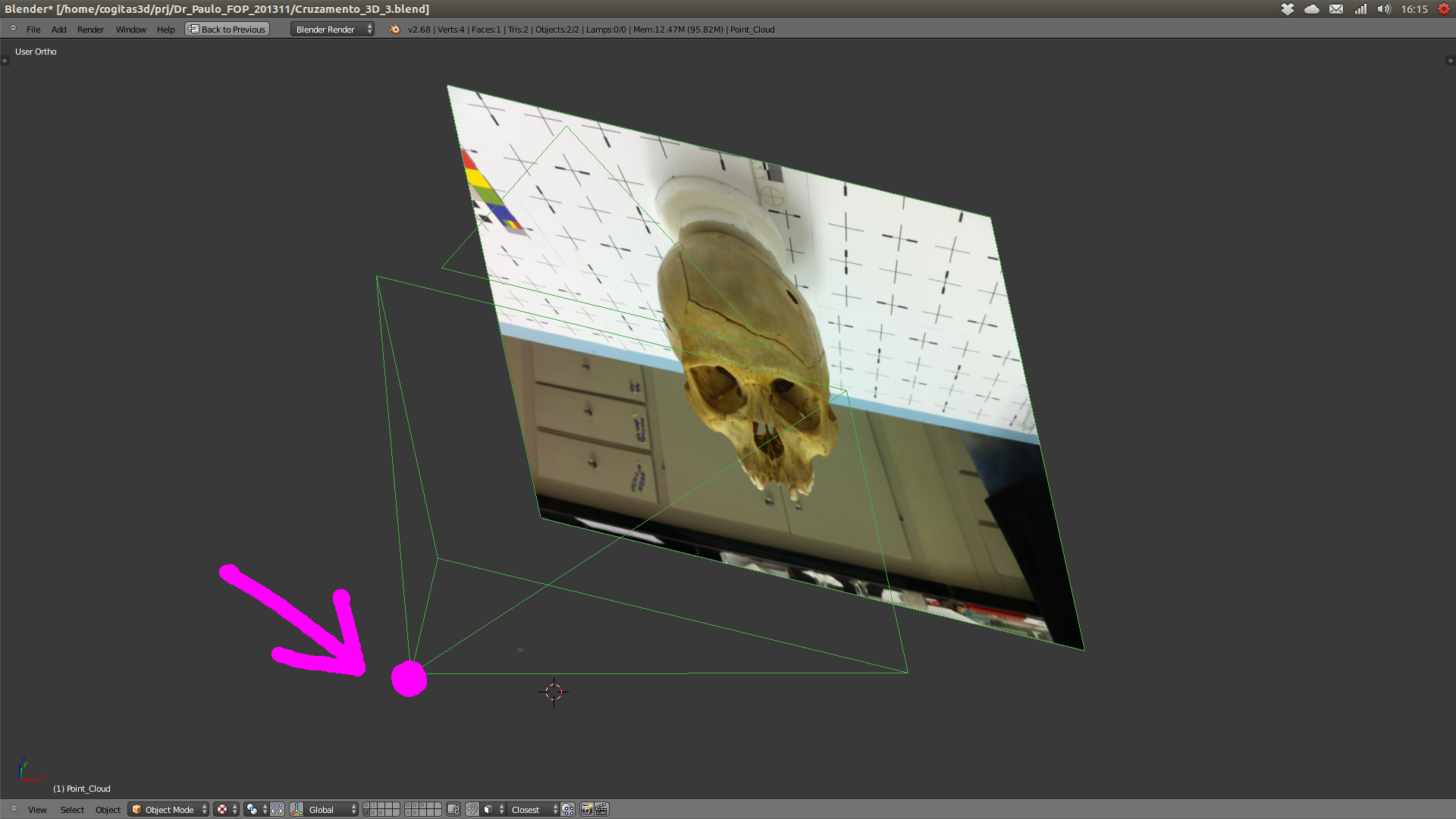
Task: Click OpenGL render animation clapper icon
Action: click(x=601, y=809)
